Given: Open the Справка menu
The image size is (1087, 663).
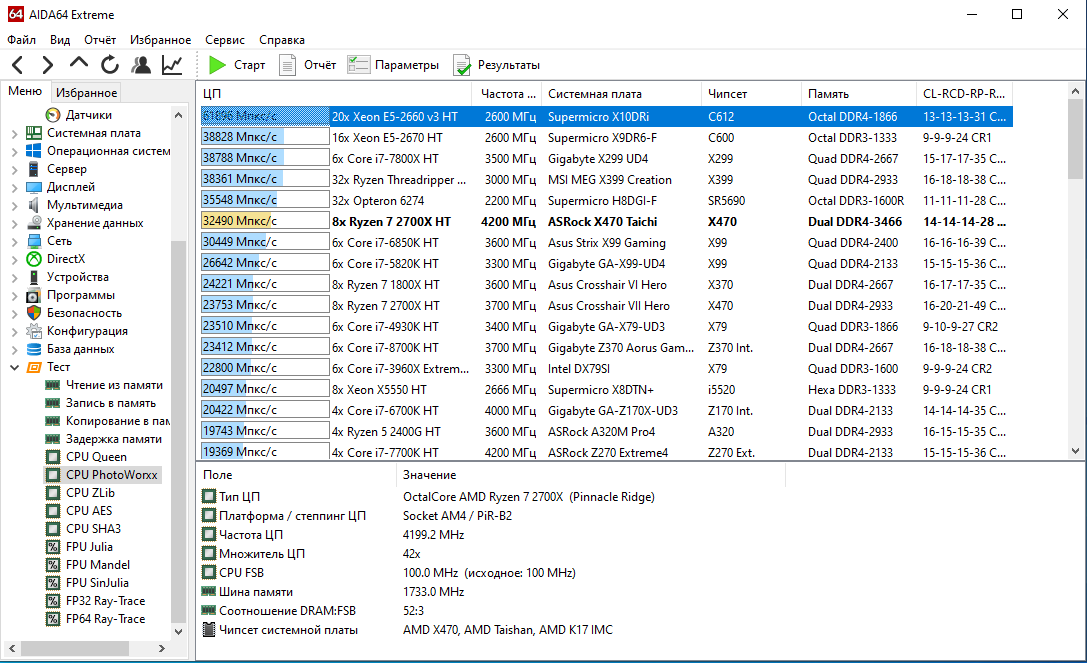Looking at the screenshot, I should tap(281, 40).
